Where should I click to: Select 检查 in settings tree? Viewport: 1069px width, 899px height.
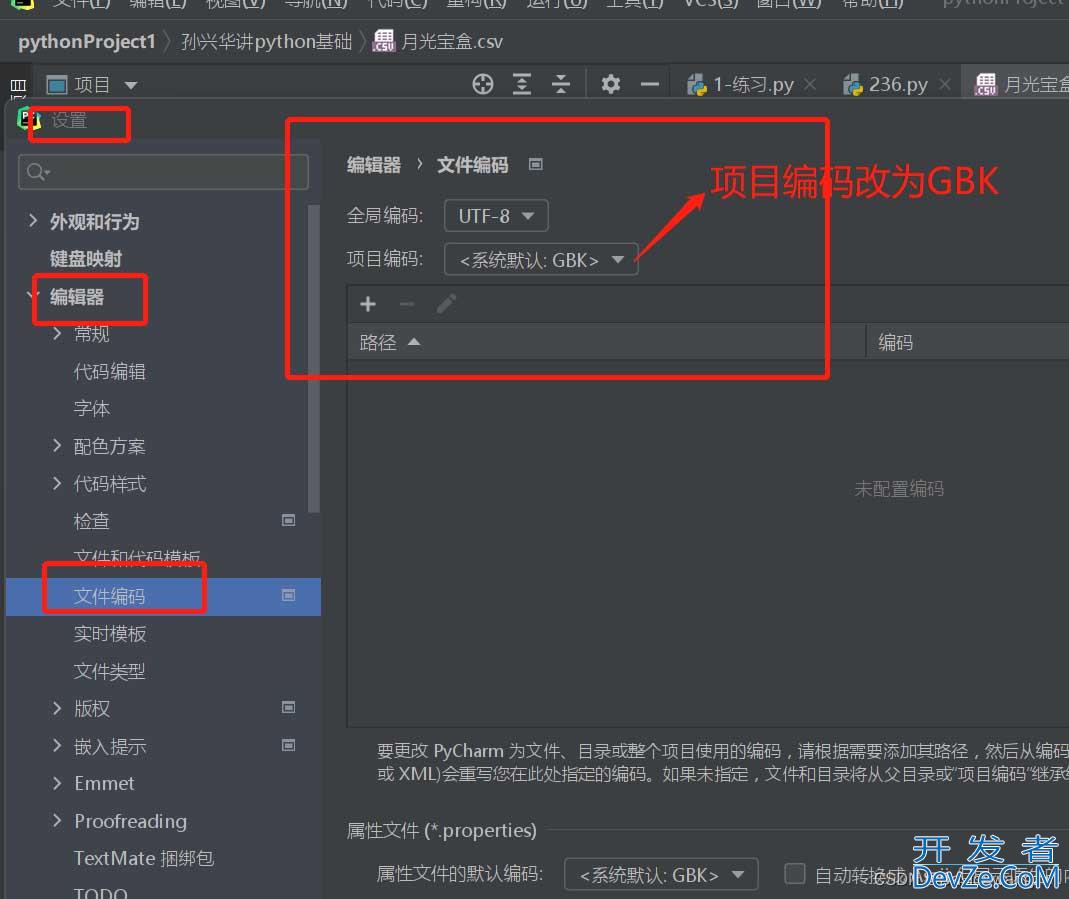tap(91, 521)
